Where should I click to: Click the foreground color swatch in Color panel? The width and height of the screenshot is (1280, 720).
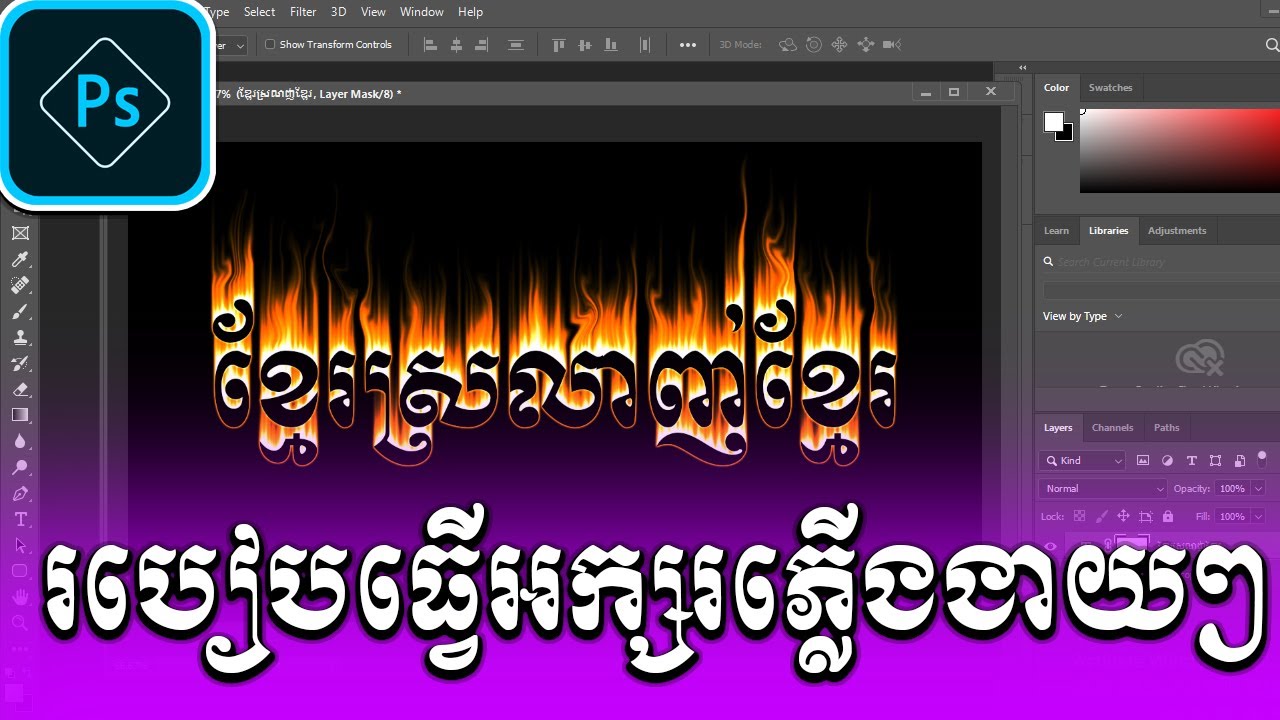pos(1054,122)
